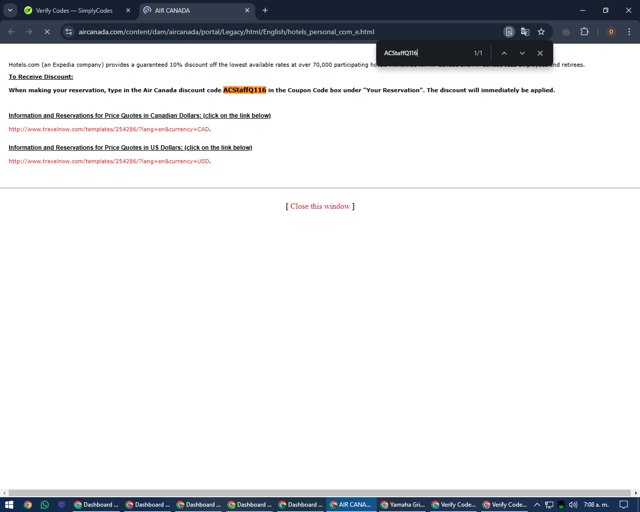This screenshot has height=512, width=640.
Task: Click the US Dollars price quotes heading
Action: coord(130,147)
